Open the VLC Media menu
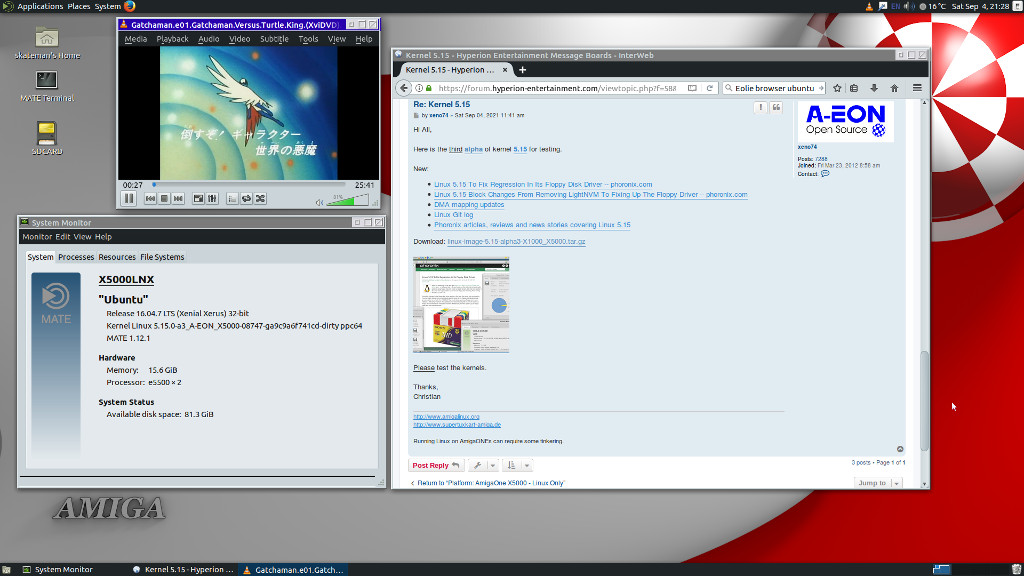1024x576 pixels. click(x=136, y=39)
